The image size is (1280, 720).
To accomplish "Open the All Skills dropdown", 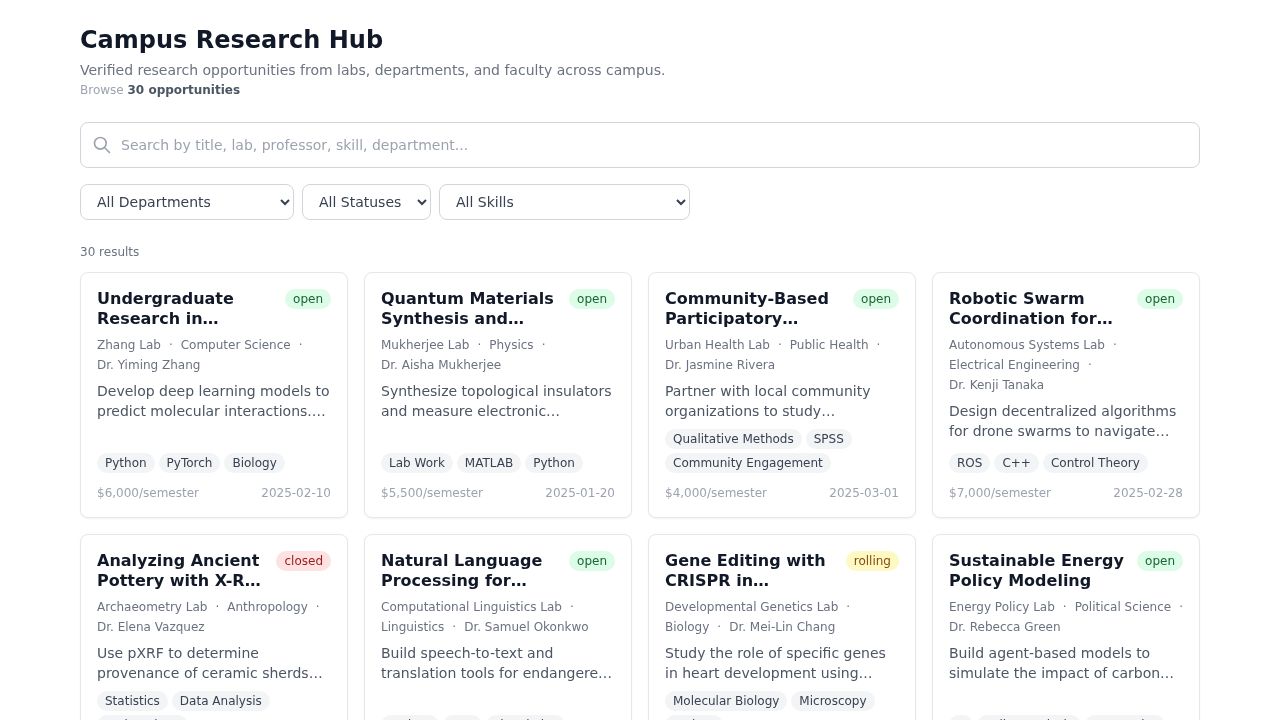I will coord(564,202).
